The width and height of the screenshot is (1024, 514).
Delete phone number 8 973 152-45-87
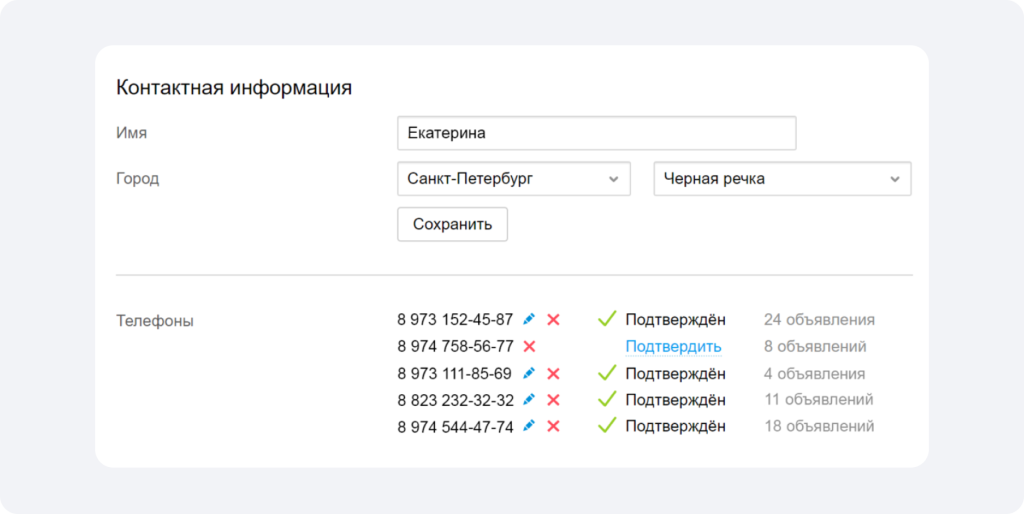(553, 320)
